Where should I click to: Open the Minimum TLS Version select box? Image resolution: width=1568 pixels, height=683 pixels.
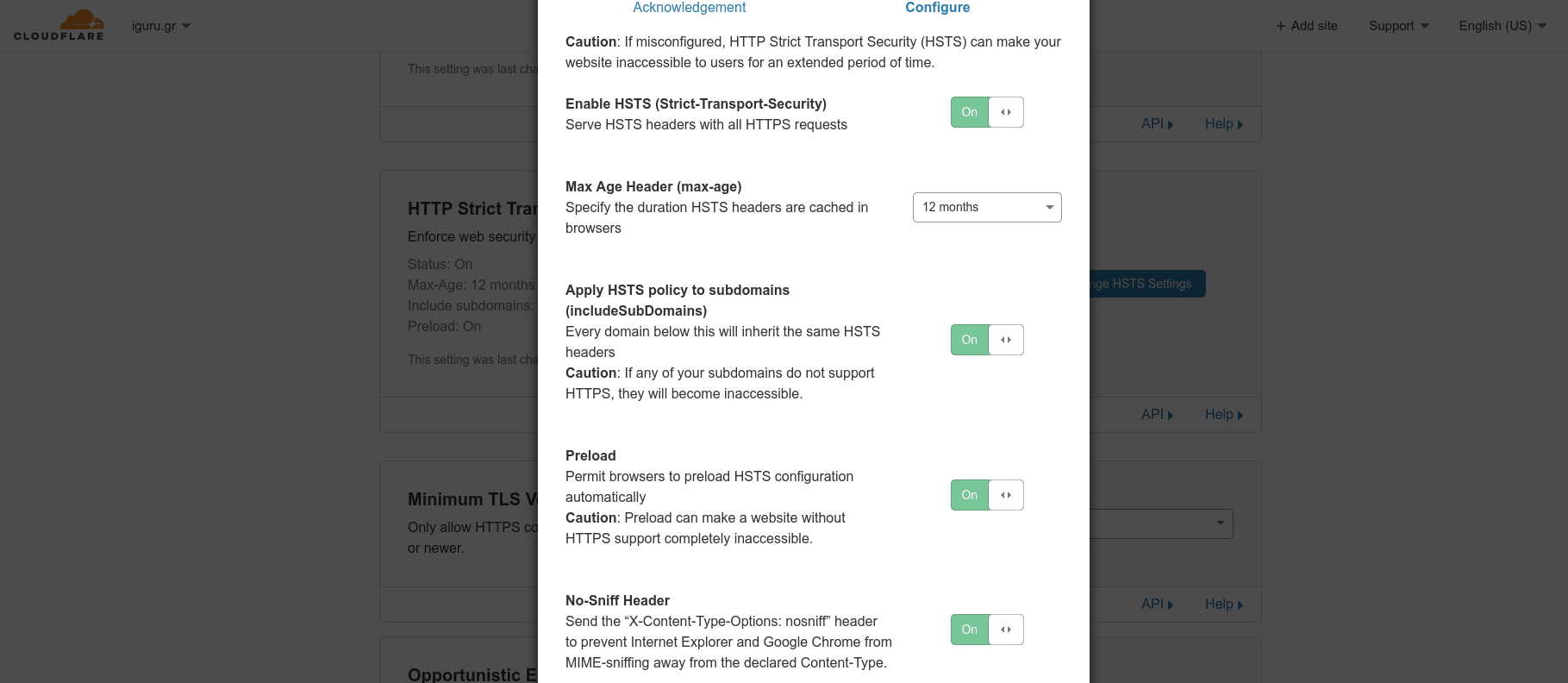click(1161, 523)
